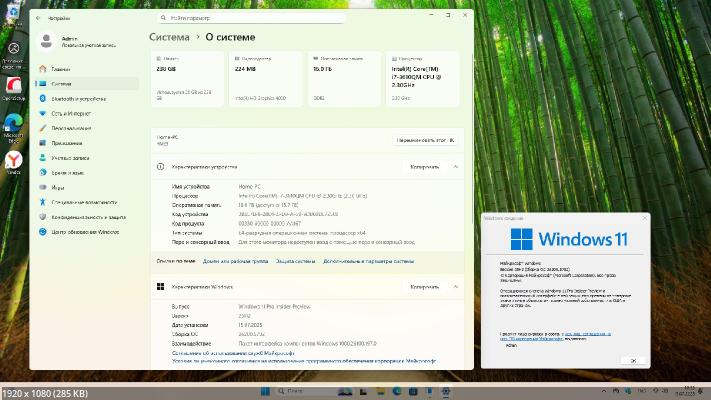Viewport: 711px width, 400px height.
Task: Open Домен или рабочая группа link
Action: point(235,261)
